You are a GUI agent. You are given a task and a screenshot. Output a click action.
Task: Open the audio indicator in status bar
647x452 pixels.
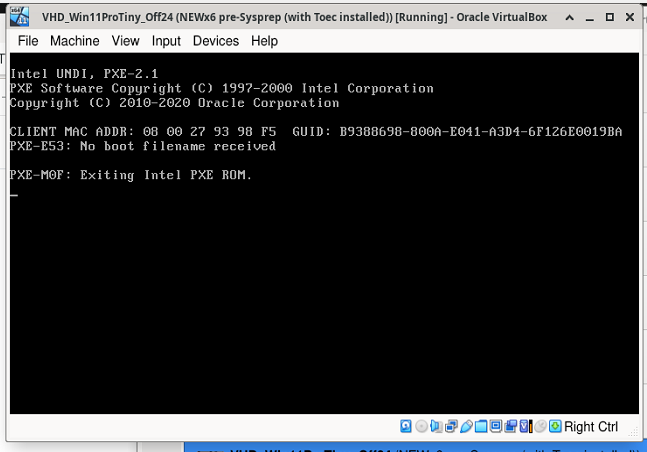coord(436,426)
